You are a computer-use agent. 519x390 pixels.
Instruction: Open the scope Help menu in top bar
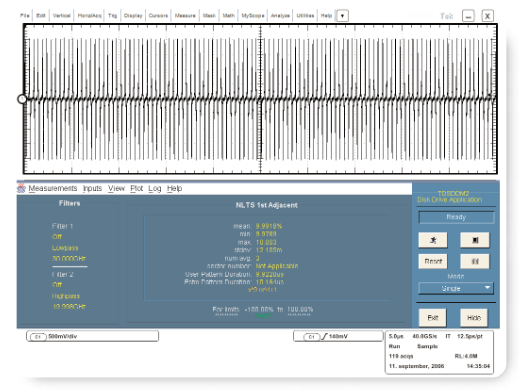click(x=326, y=16)
